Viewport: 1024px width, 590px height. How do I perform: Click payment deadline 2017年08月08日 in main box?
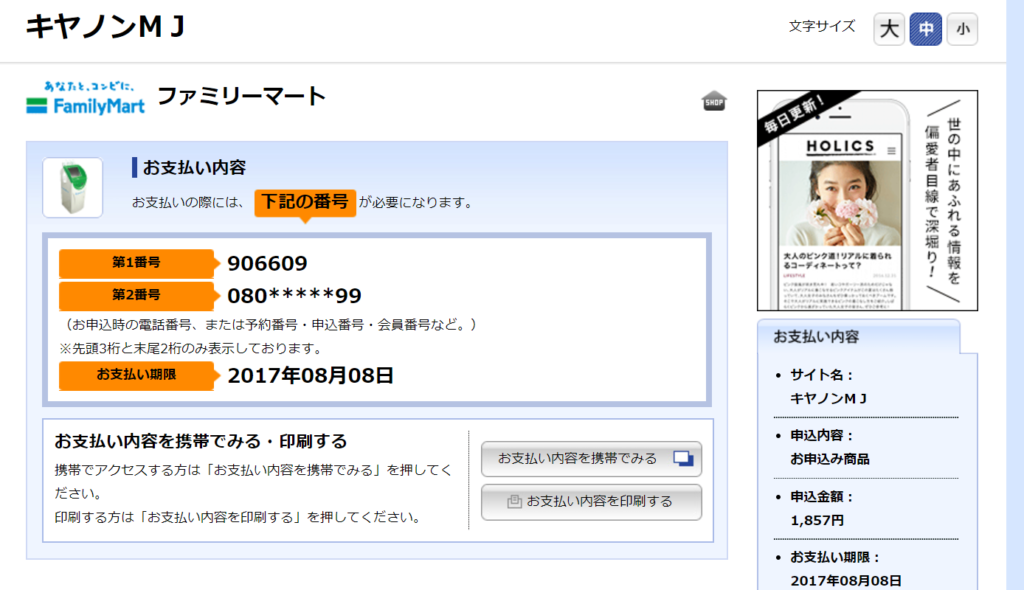(x=310, y=376)
